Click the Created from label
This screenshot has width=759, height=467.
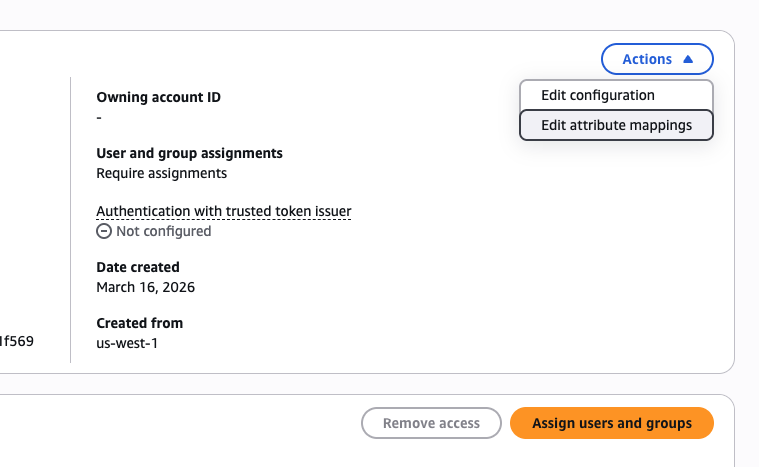tap(139, 323)
